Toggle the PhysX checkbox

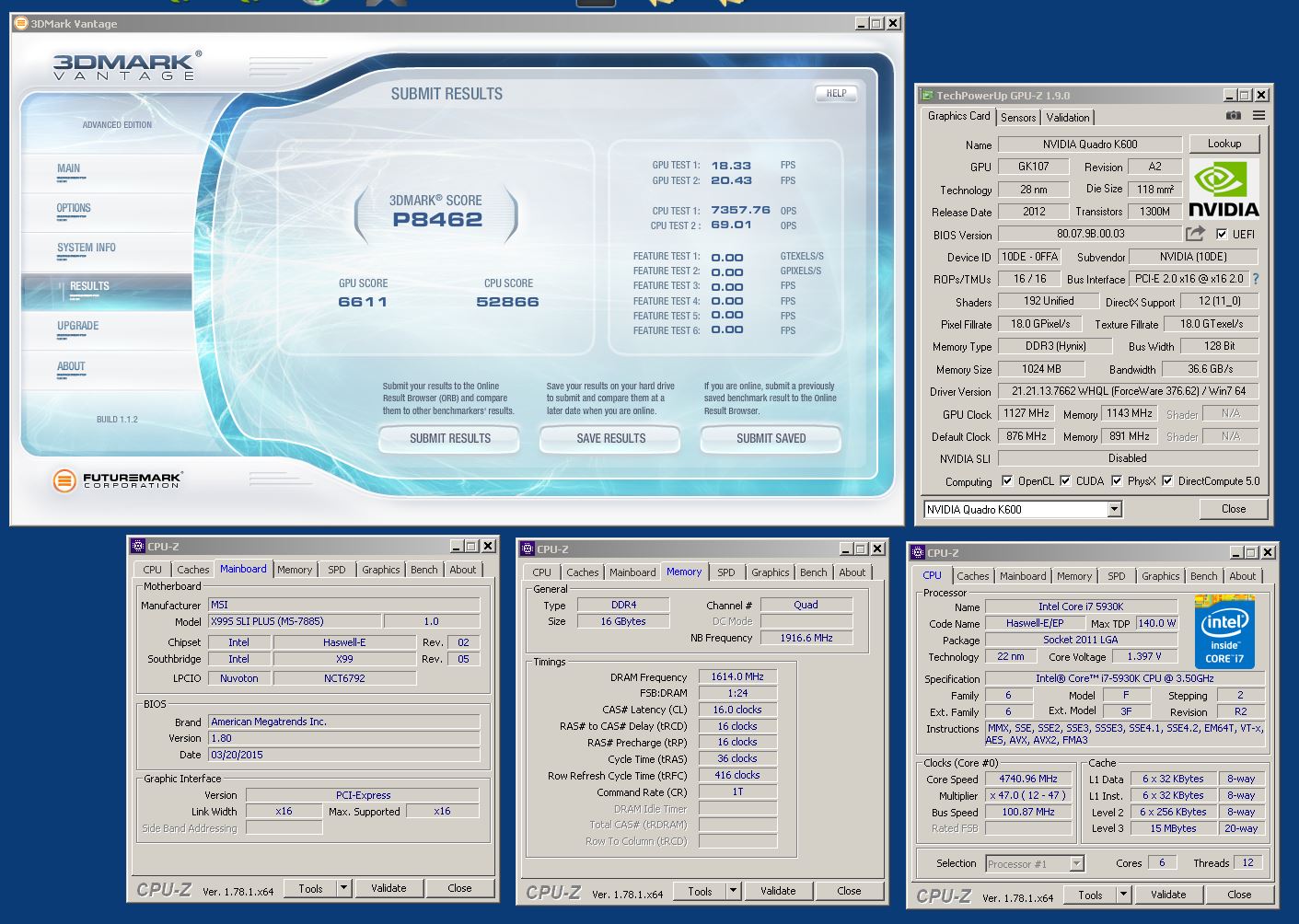point(1117,480)
